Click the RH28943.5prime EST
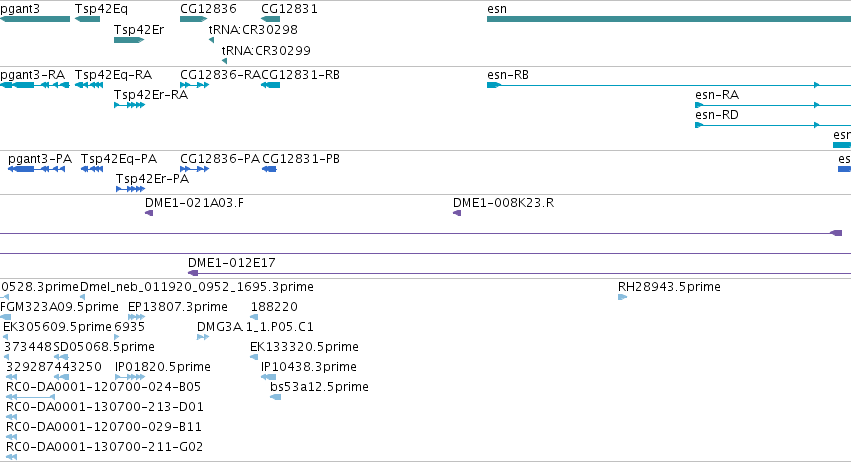The image size is (851, 462). [623, 297]
